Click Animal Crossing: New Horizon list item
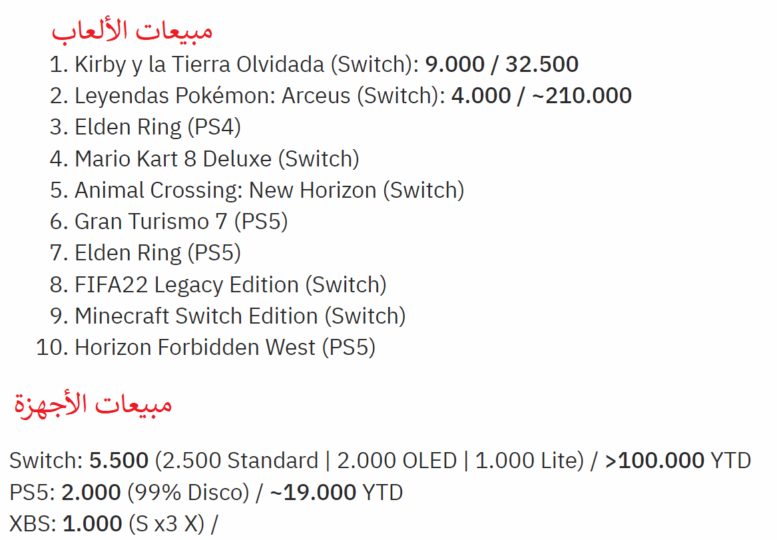This screenshot has height=540, width=777. tap(268, 190)
